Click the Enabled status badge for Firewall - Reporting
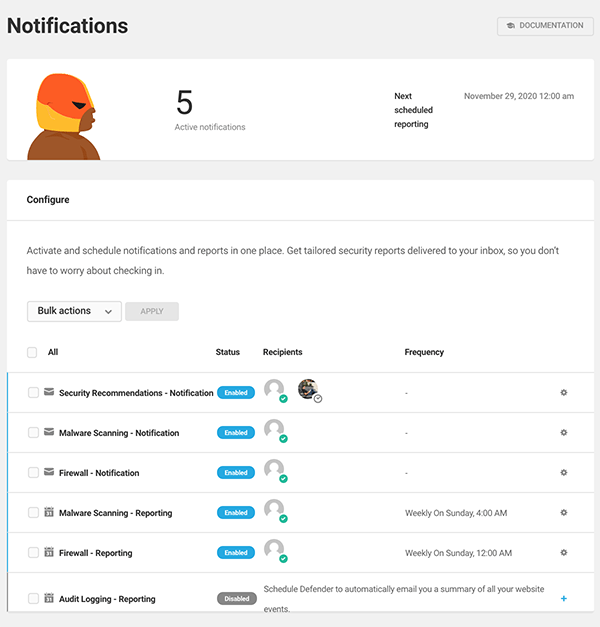 (x=236, y=553)
